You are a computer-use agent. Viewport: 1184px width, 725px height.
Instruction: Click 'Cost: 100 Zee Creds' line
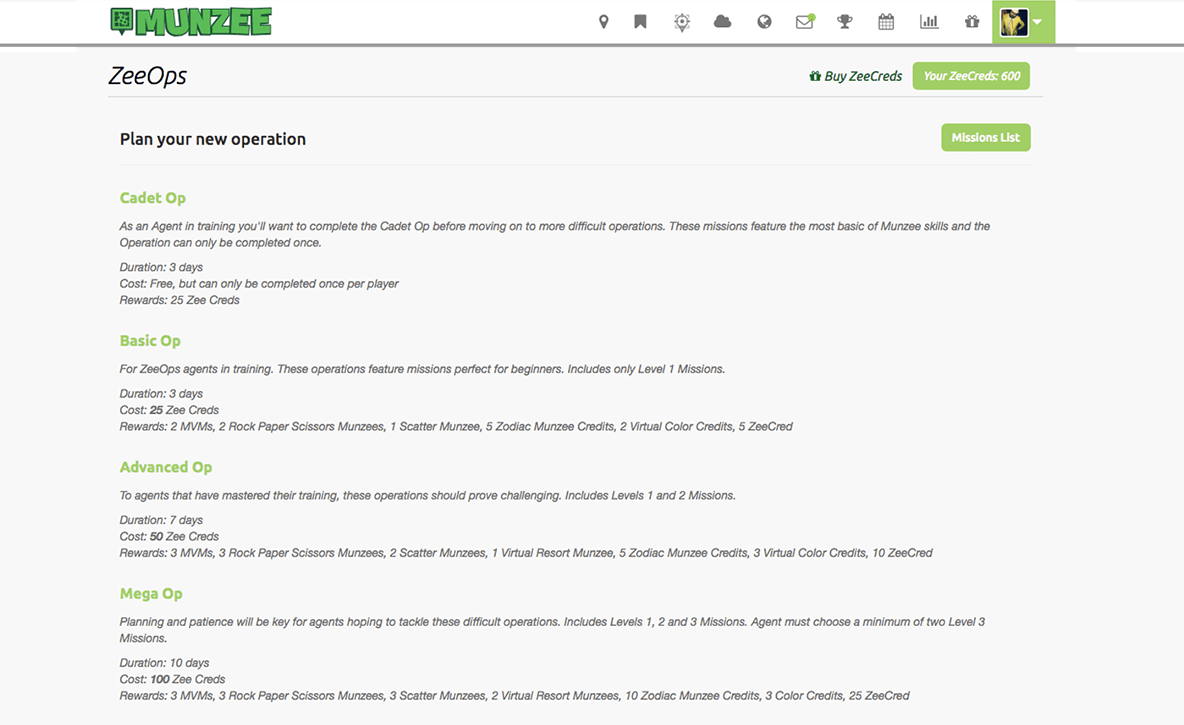click(x=172, y=679)
